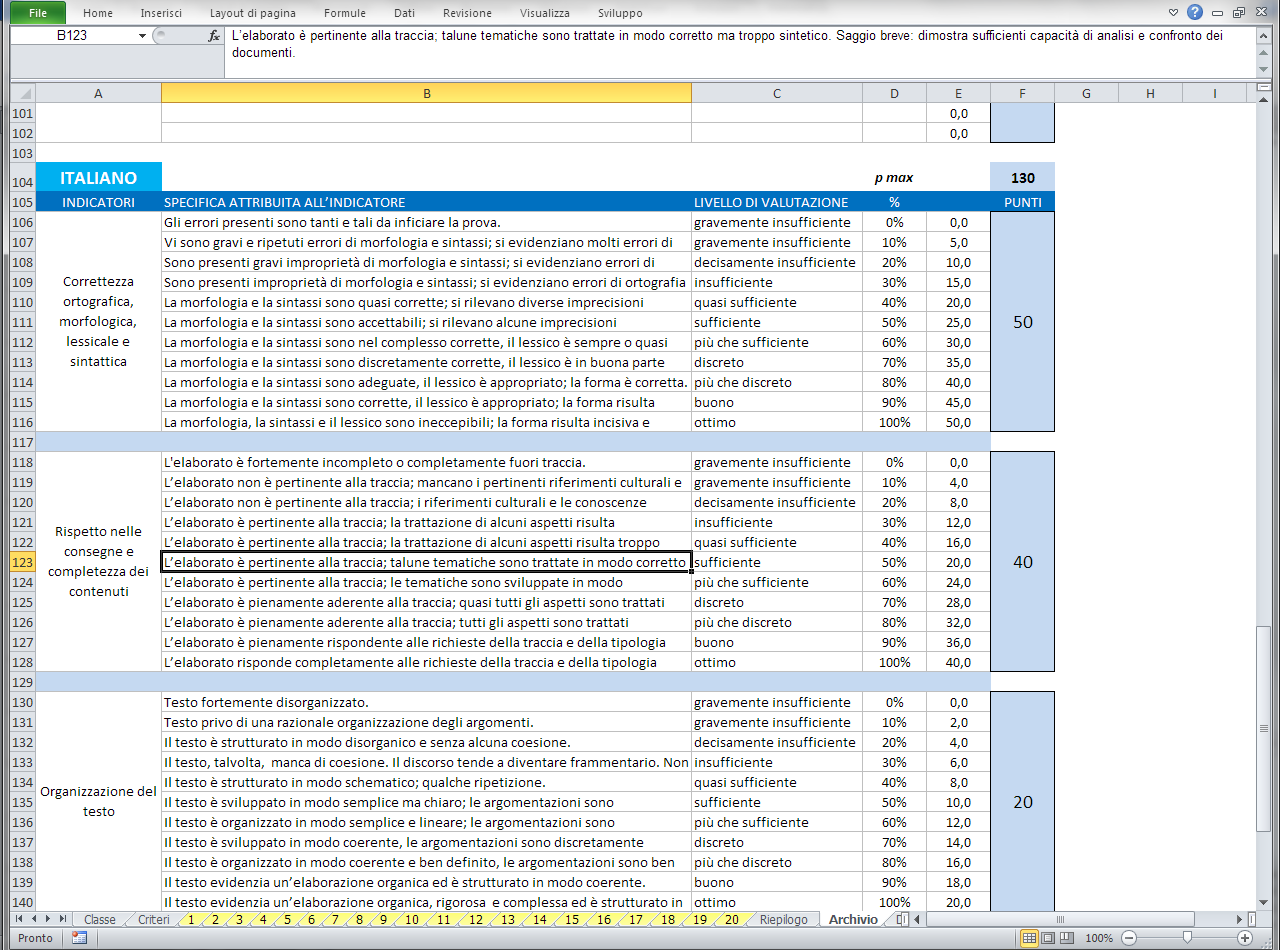Select column F header
This screenshot has height=950, width=1280.
pyautogui.click(x=1022, y=93)
